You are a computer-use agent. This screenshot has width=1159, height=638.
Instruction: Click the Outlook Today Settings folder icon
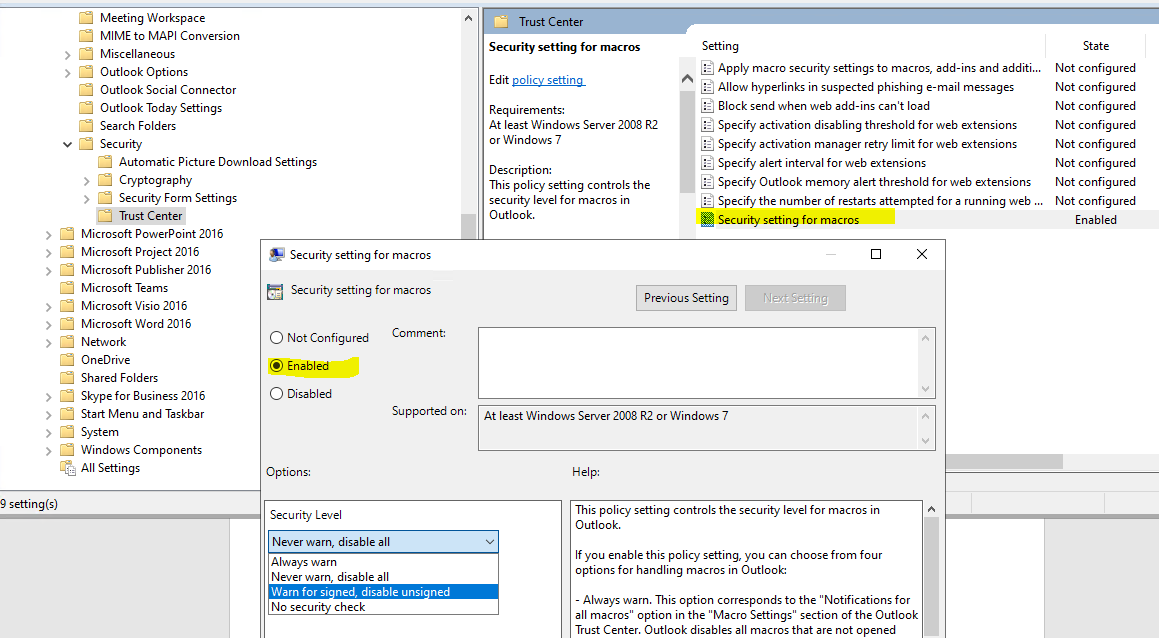tap(86, 108)
